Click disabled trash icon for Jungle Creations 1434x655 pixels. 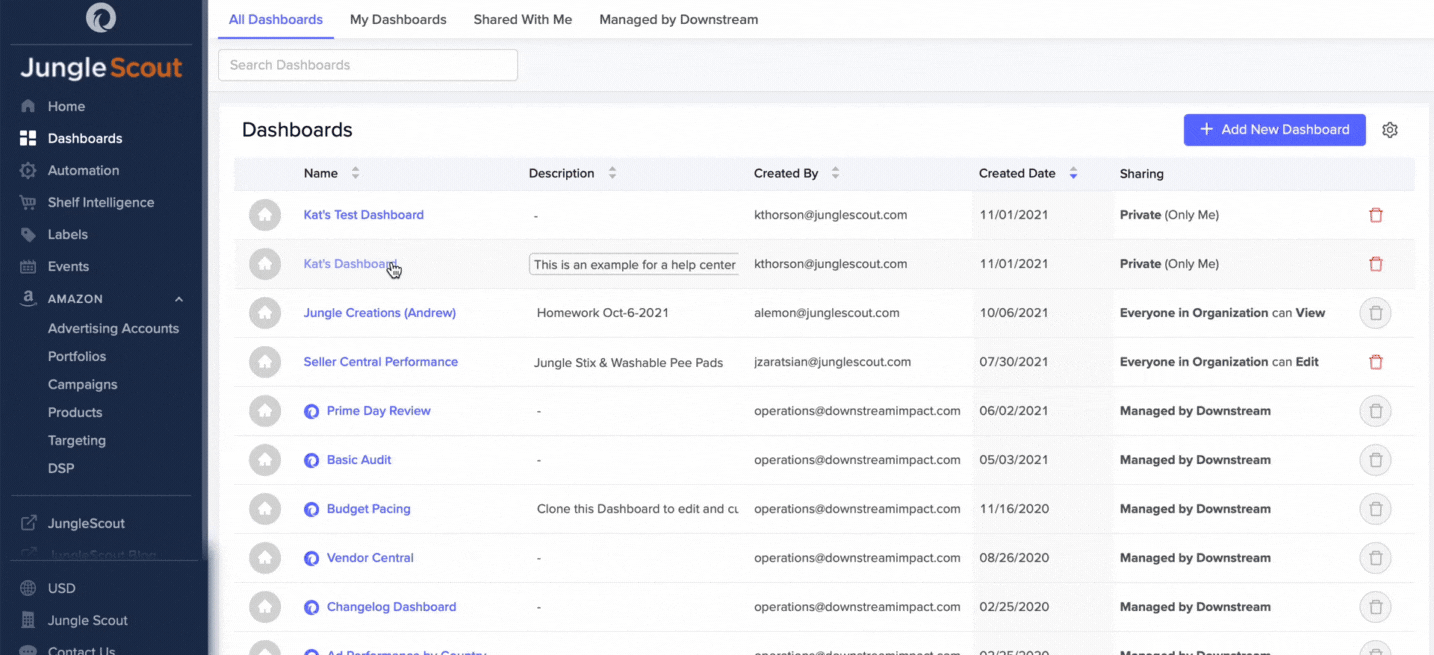[1376, 313]
